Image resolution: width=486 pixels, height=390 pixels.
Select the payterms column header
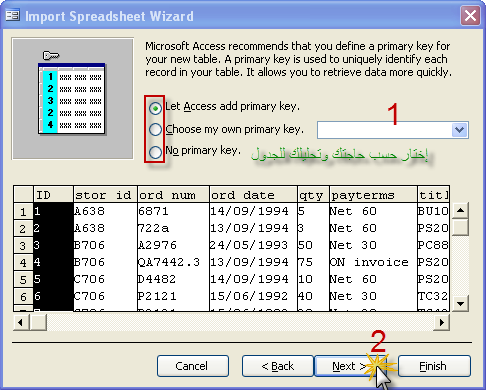(x=373, y=194)
